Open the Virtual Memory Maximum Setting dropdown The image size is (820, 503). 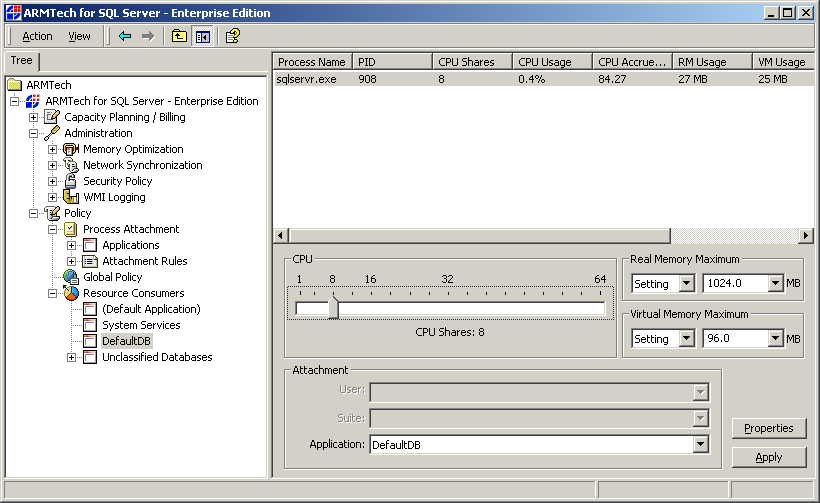(686, 339)
